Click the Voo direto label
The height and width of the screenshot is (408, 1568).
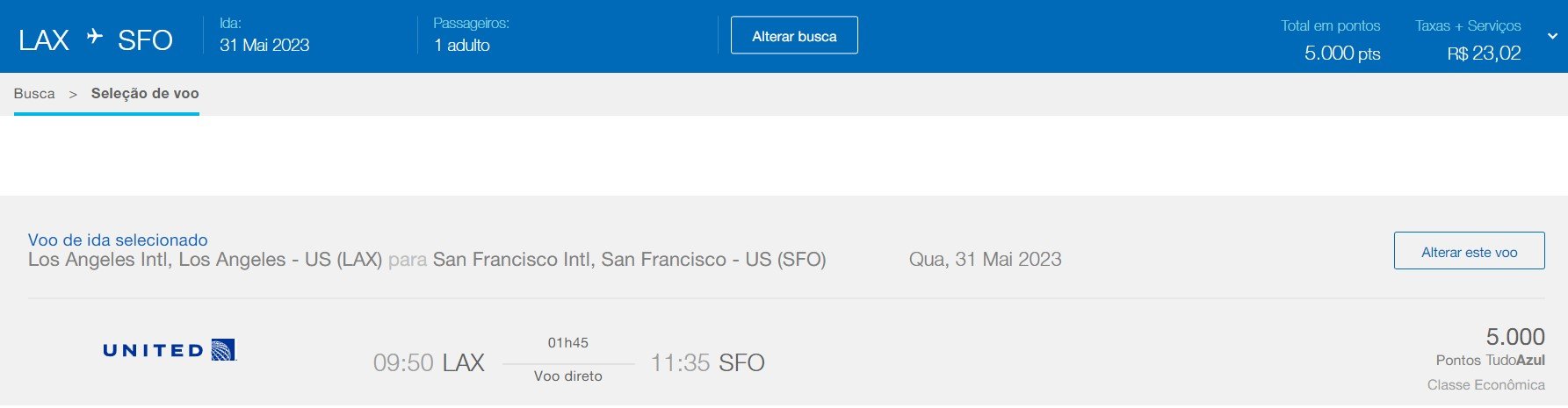click(x=568, y=376)
